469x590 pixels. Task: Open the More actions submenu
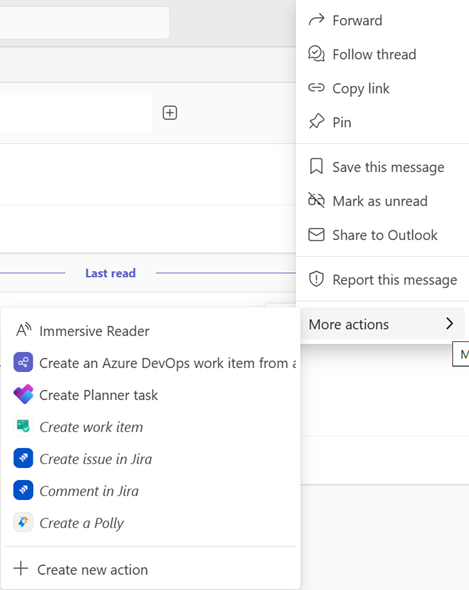(383, 324)
